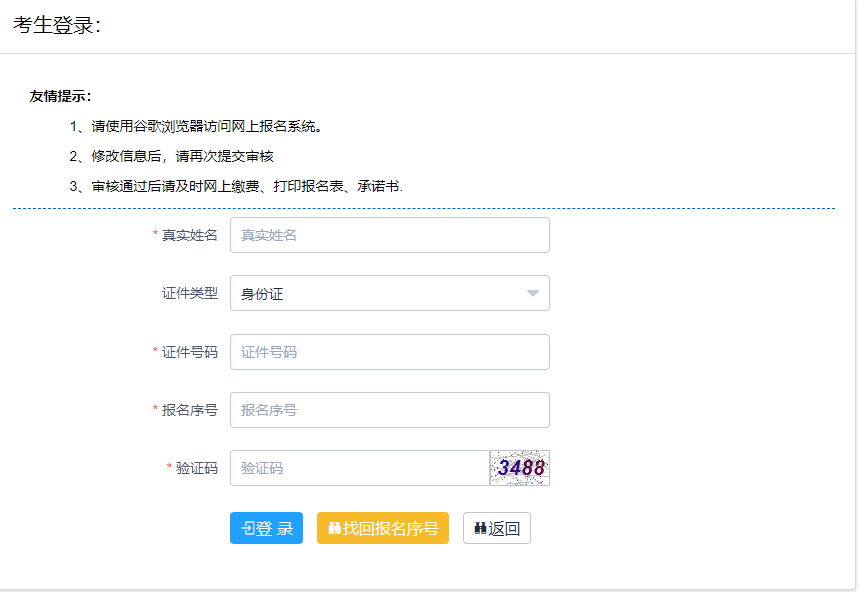Focus the 真实姓名 input field
The width and height of the screenshot is (859, 592).
click(x=390, y=235)
